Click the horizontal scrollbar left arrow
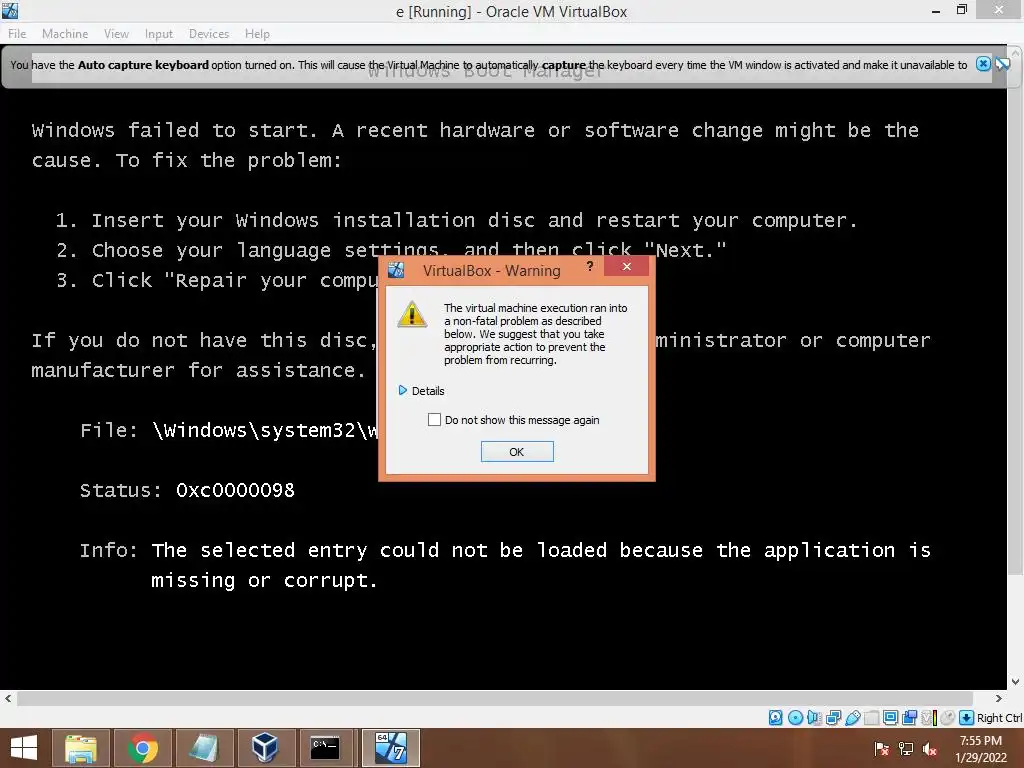 click(8, 699)
